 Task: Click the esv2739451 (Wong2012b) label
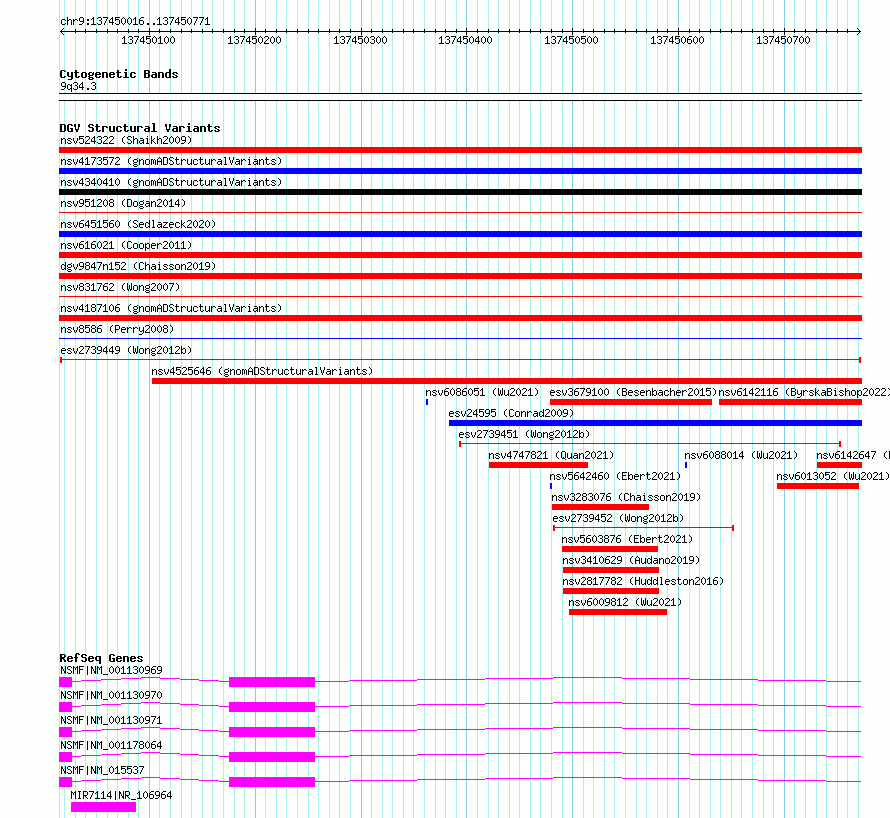(x=524, y=434)
